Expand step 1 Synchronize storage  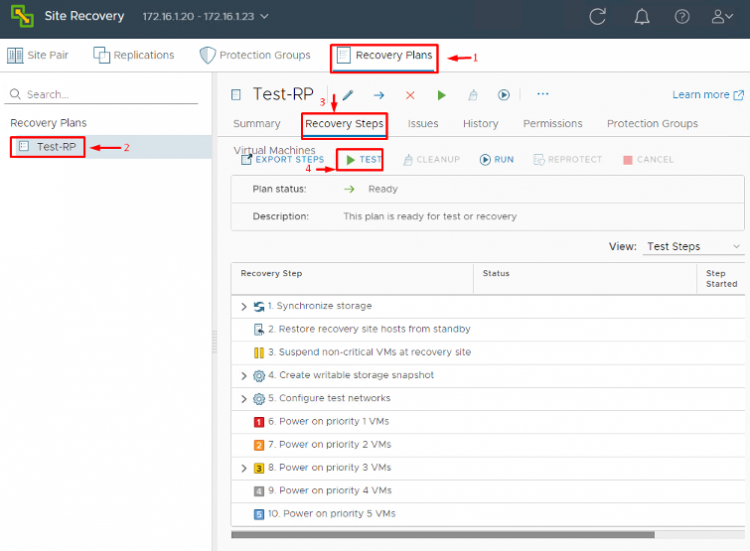243,307
